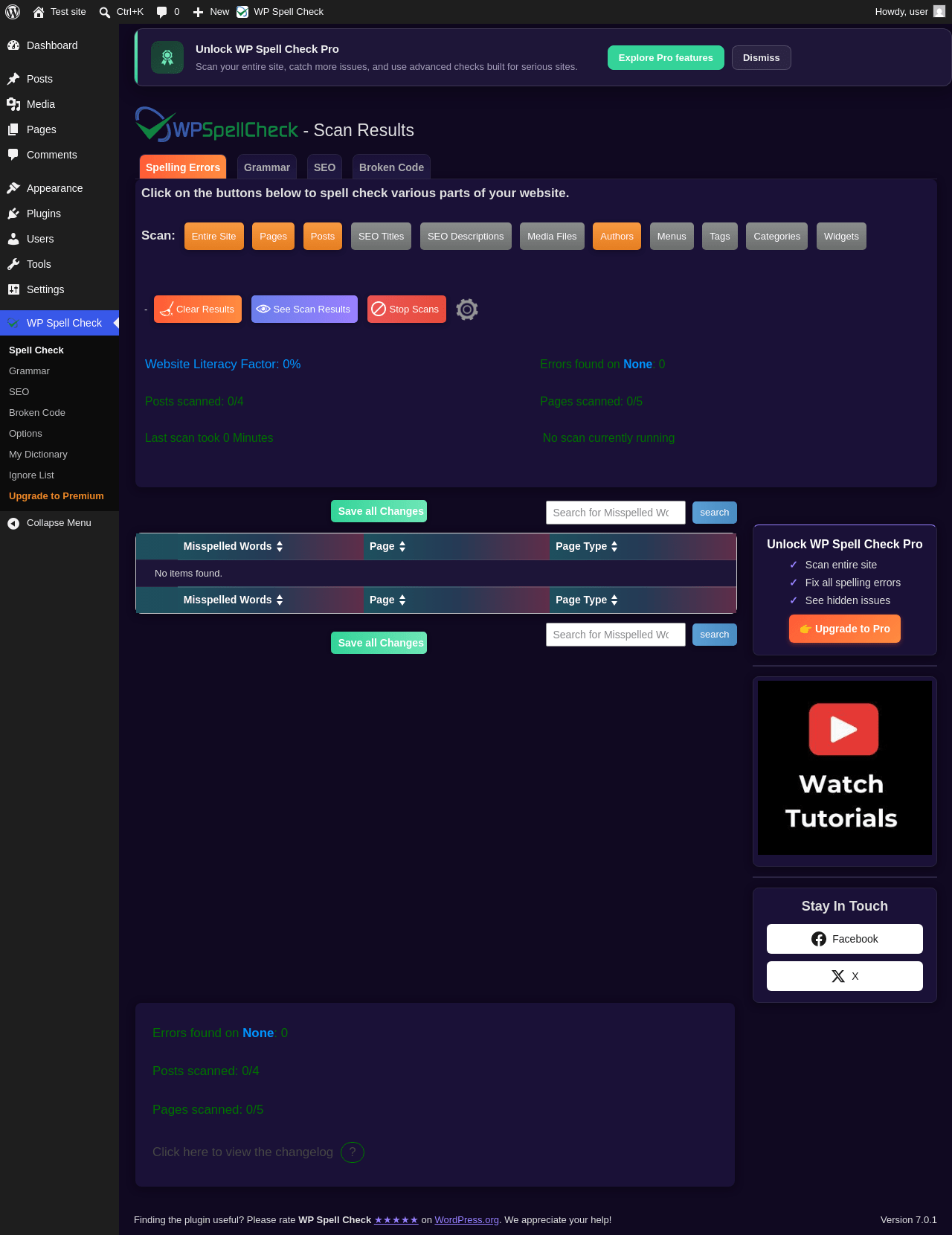
Task: Scan the Widgets
Action: tap(841, 237)
